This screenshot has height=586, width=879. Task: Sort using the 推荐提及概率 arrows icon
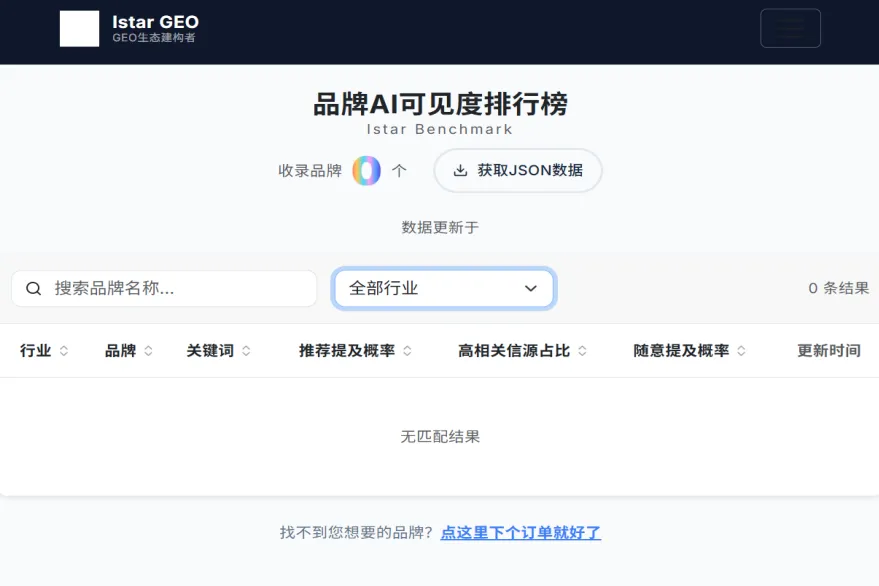point(408,351)
